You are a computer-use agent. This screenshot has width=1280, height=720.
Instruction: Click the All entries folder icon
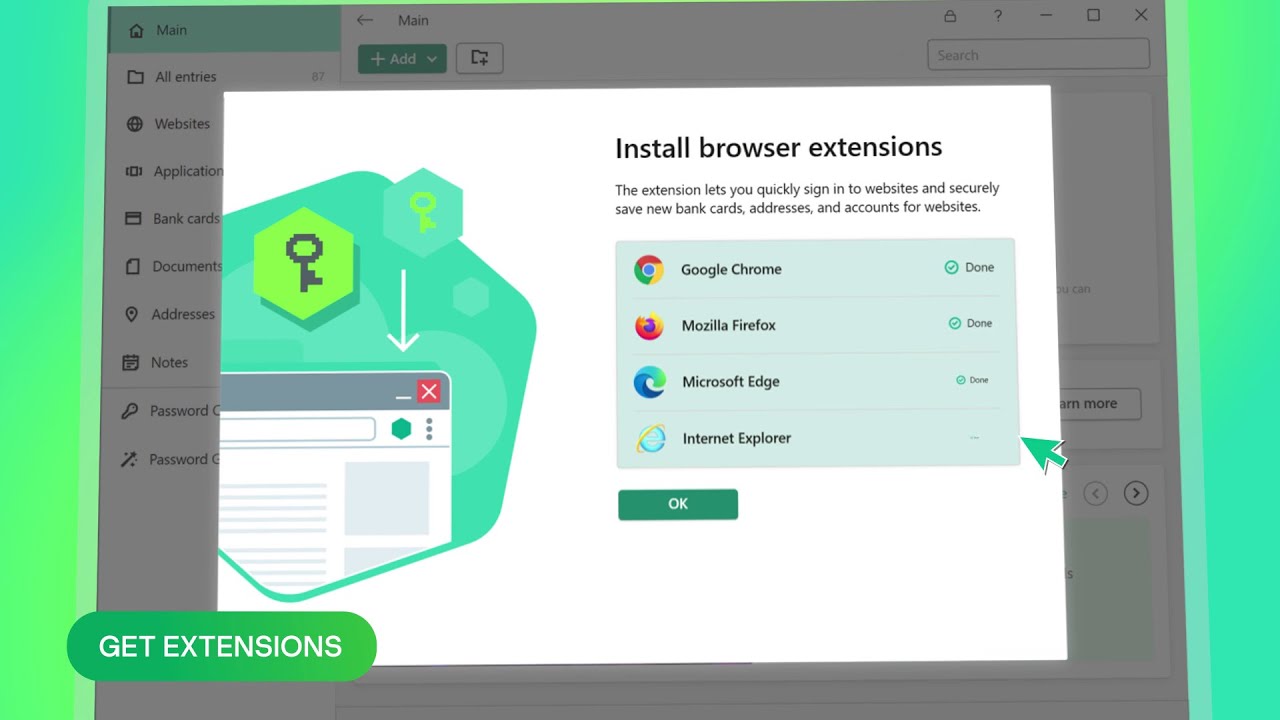[136, 77]
